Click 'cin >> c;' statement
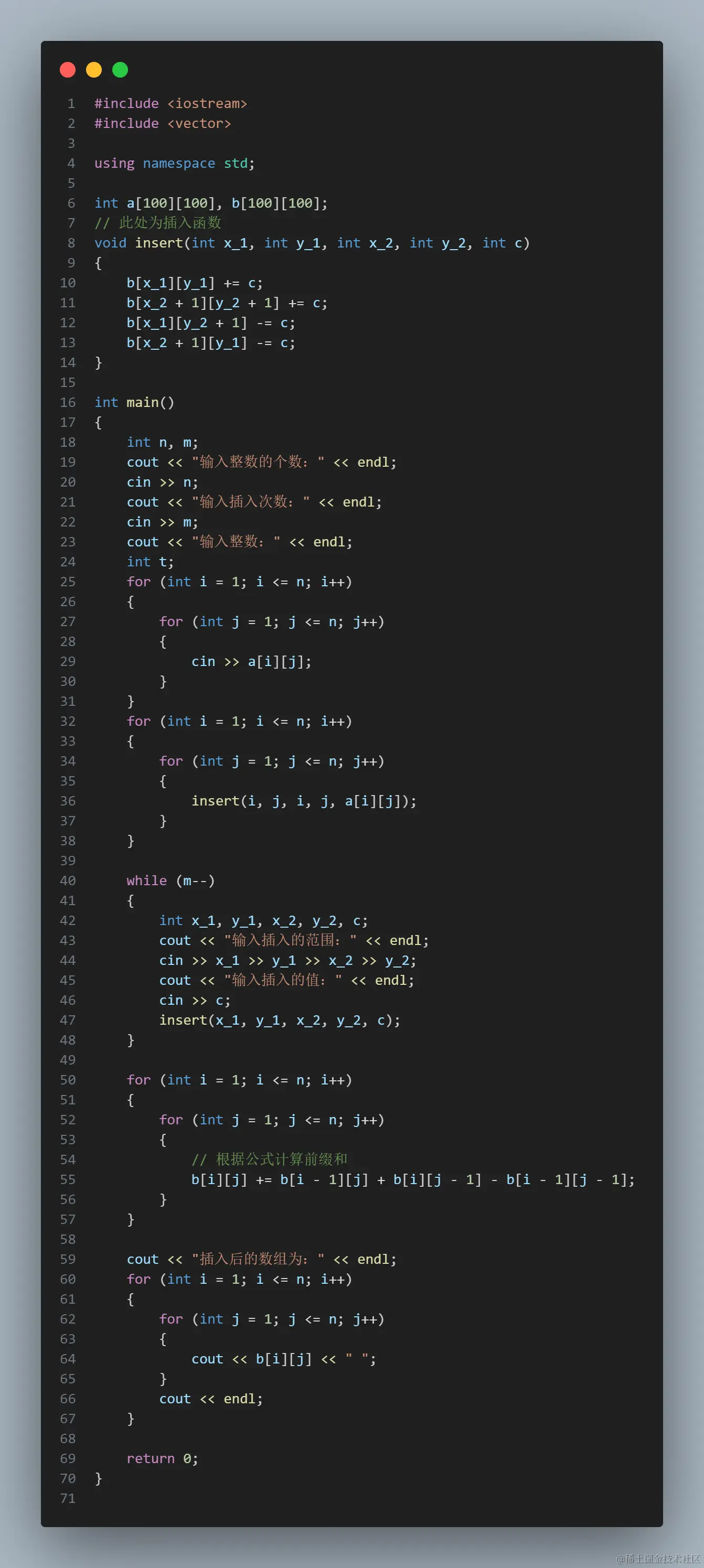The height and width of the screenshot is (1568, 704). pos(194,1000)
